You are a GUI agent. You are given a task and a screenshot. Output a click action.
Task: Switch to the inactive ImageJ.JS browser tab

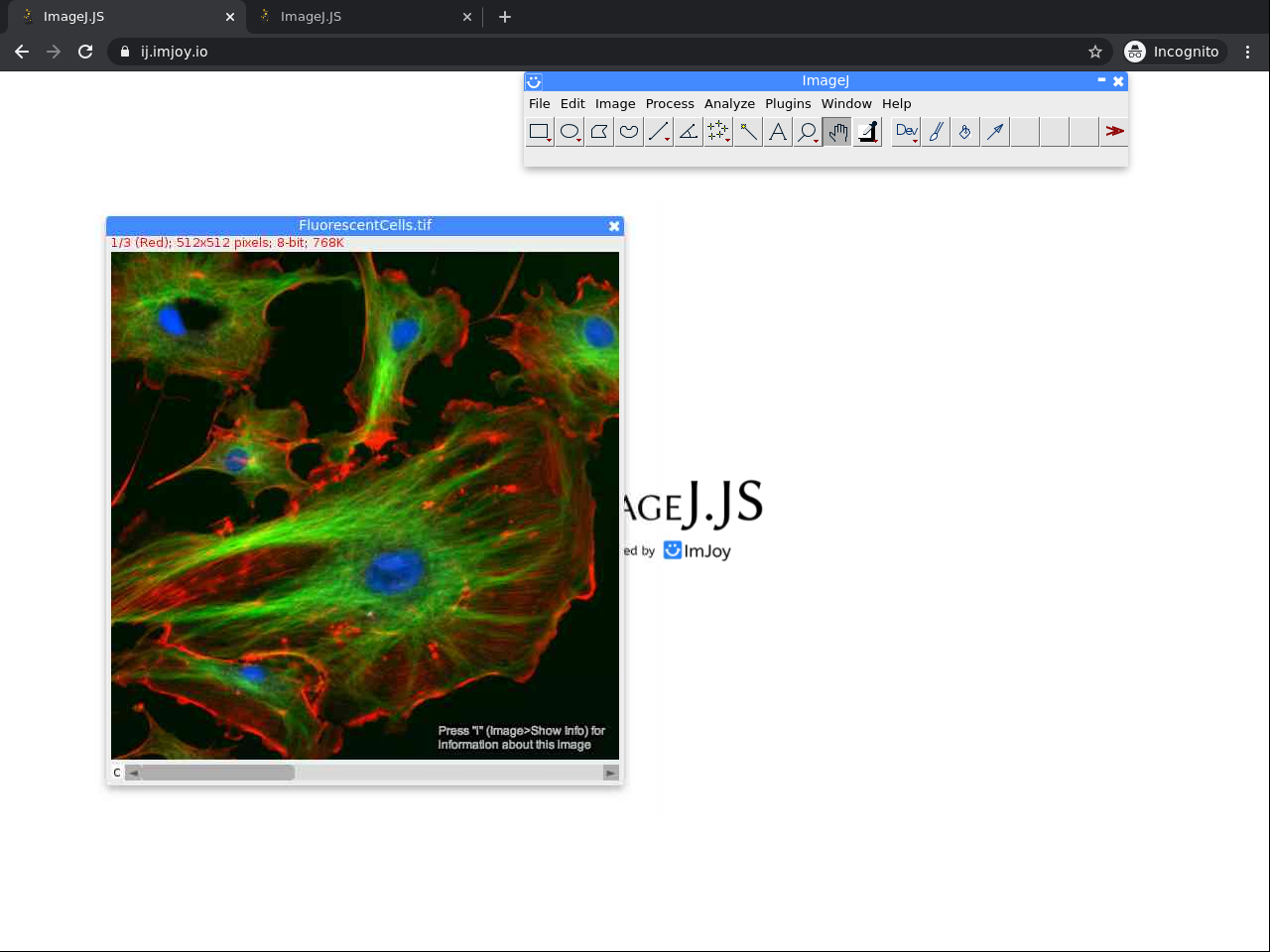pyautogui.click(x=363, y=17)
